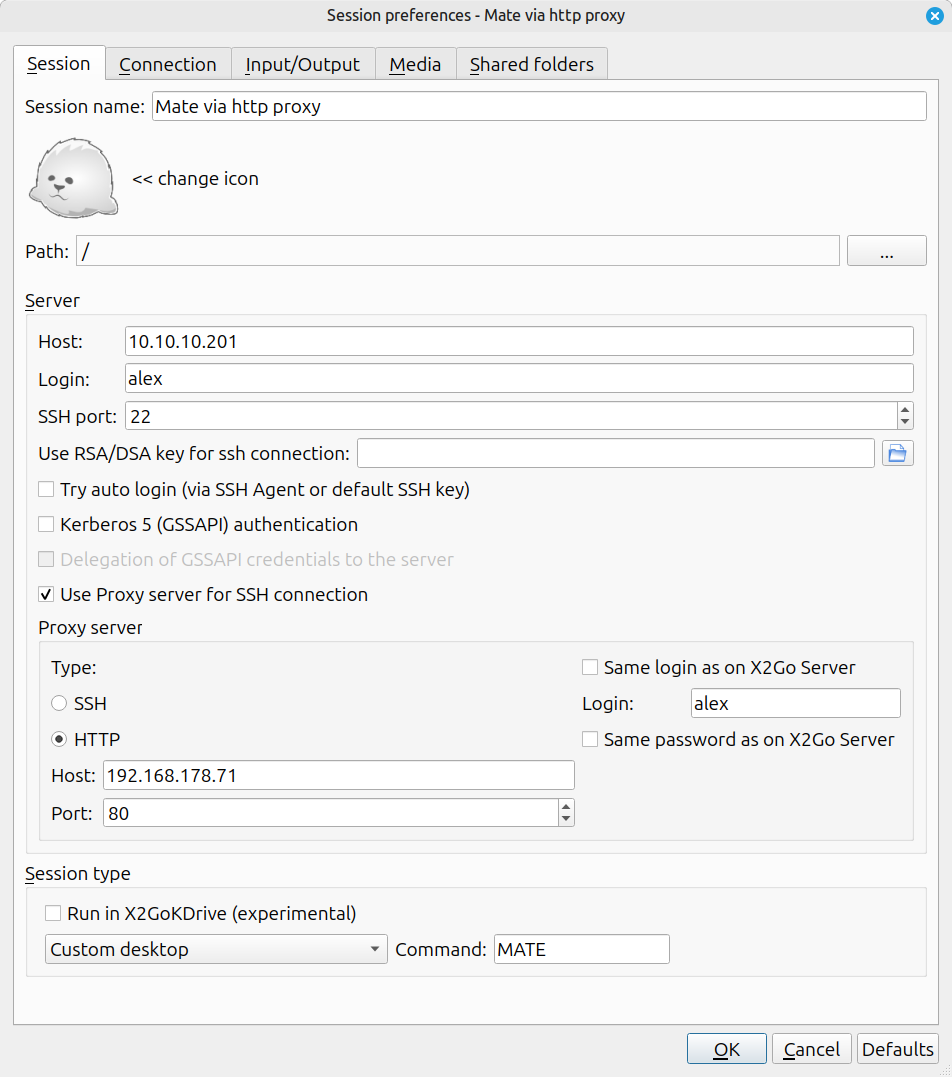Click the Path browse (...) button

coord(887,251)
